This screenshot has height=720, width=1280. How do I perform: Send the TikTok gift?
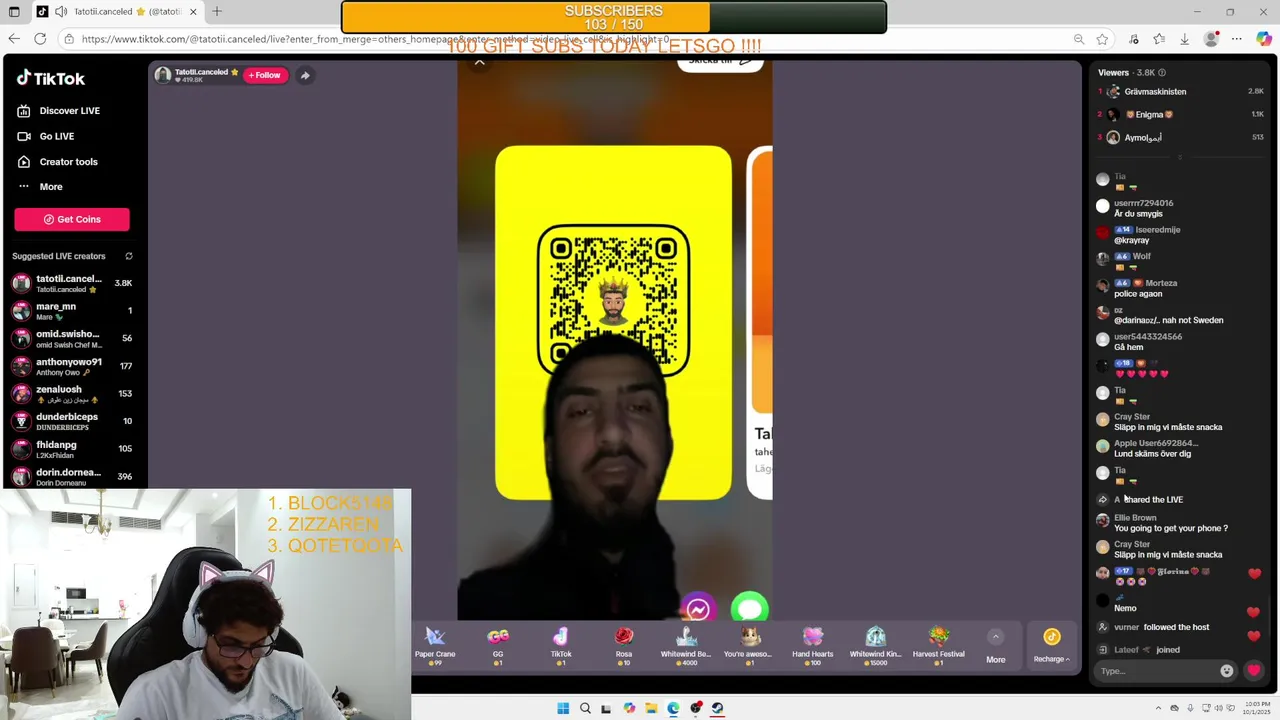[561, 645]
